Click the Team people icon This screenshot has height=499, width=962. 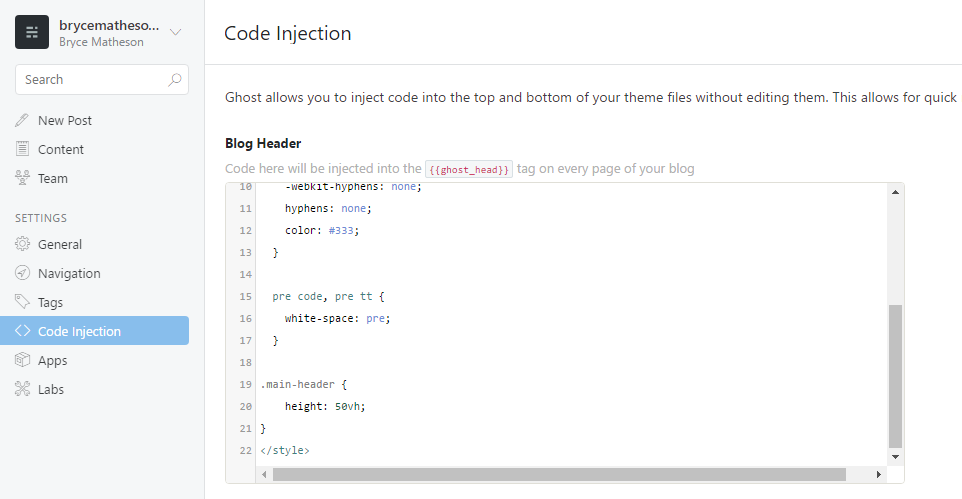(x=23, y=178)
